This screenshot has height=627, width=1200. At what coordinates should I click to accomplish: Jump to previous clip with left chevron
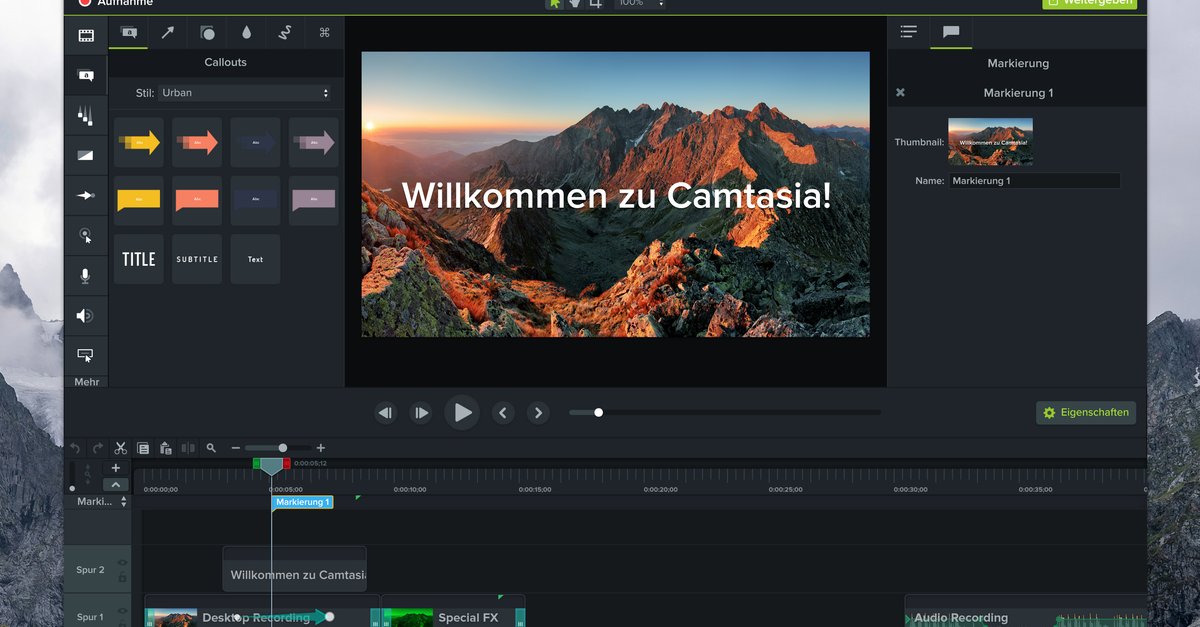pos(503,412)
